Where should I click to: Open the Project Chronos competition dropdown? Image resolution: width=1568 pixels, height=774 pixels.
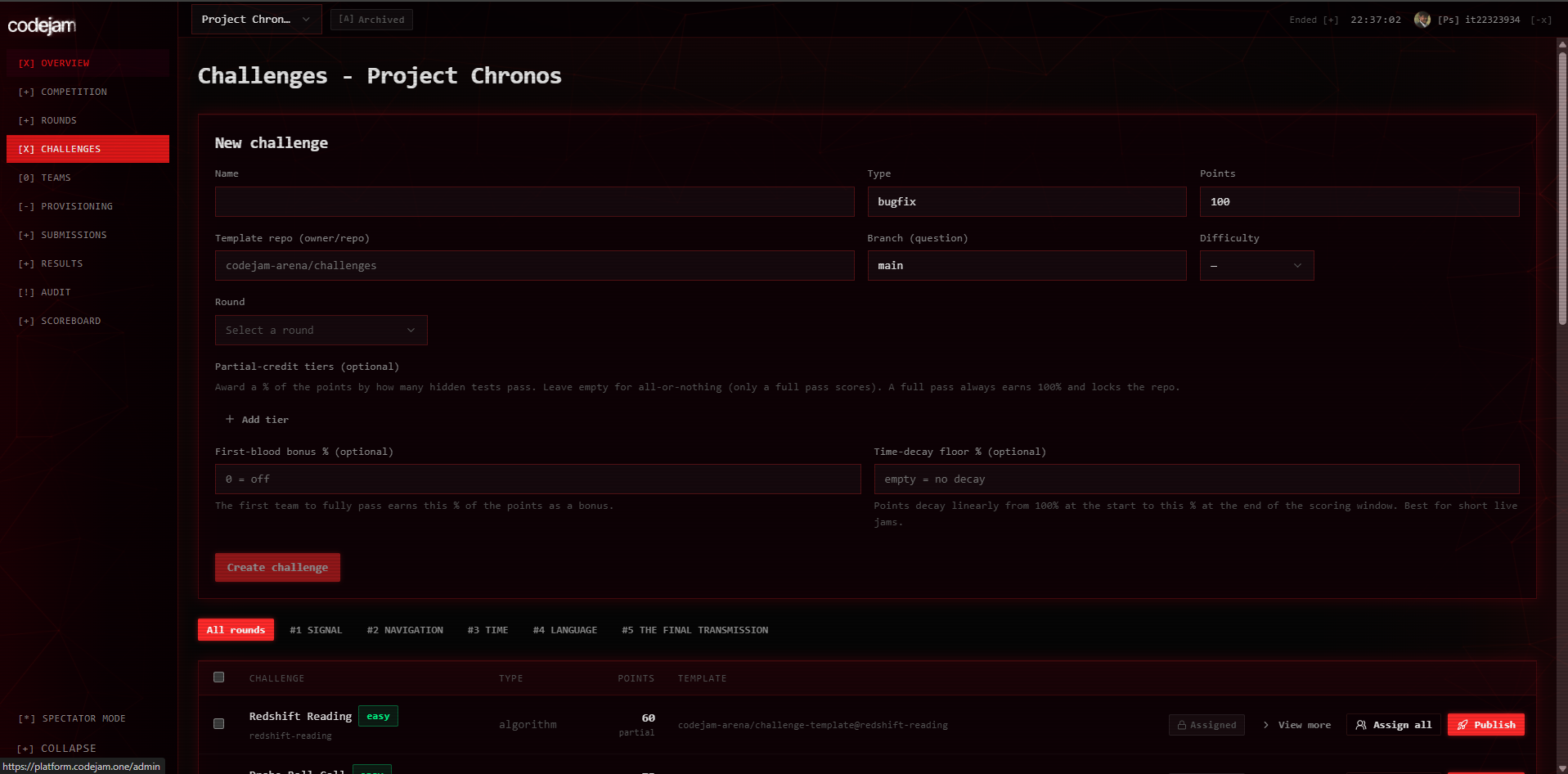coord(256,20)
